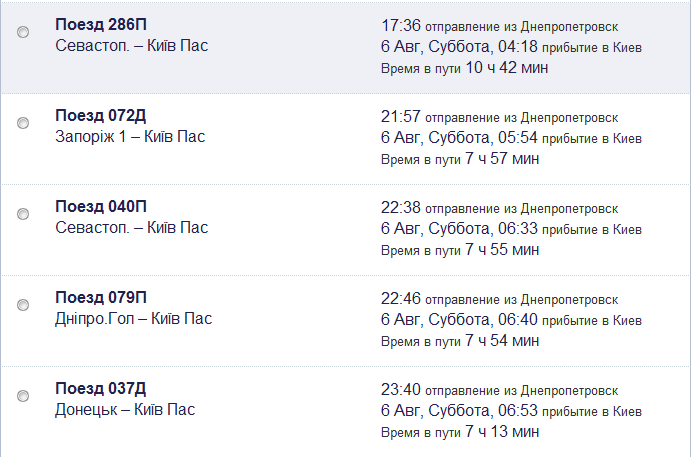The height and width of the screenshot is (457, 691).
Task: Click route Запоріж 1 – Київ Пас
Action: coord(130,137)
